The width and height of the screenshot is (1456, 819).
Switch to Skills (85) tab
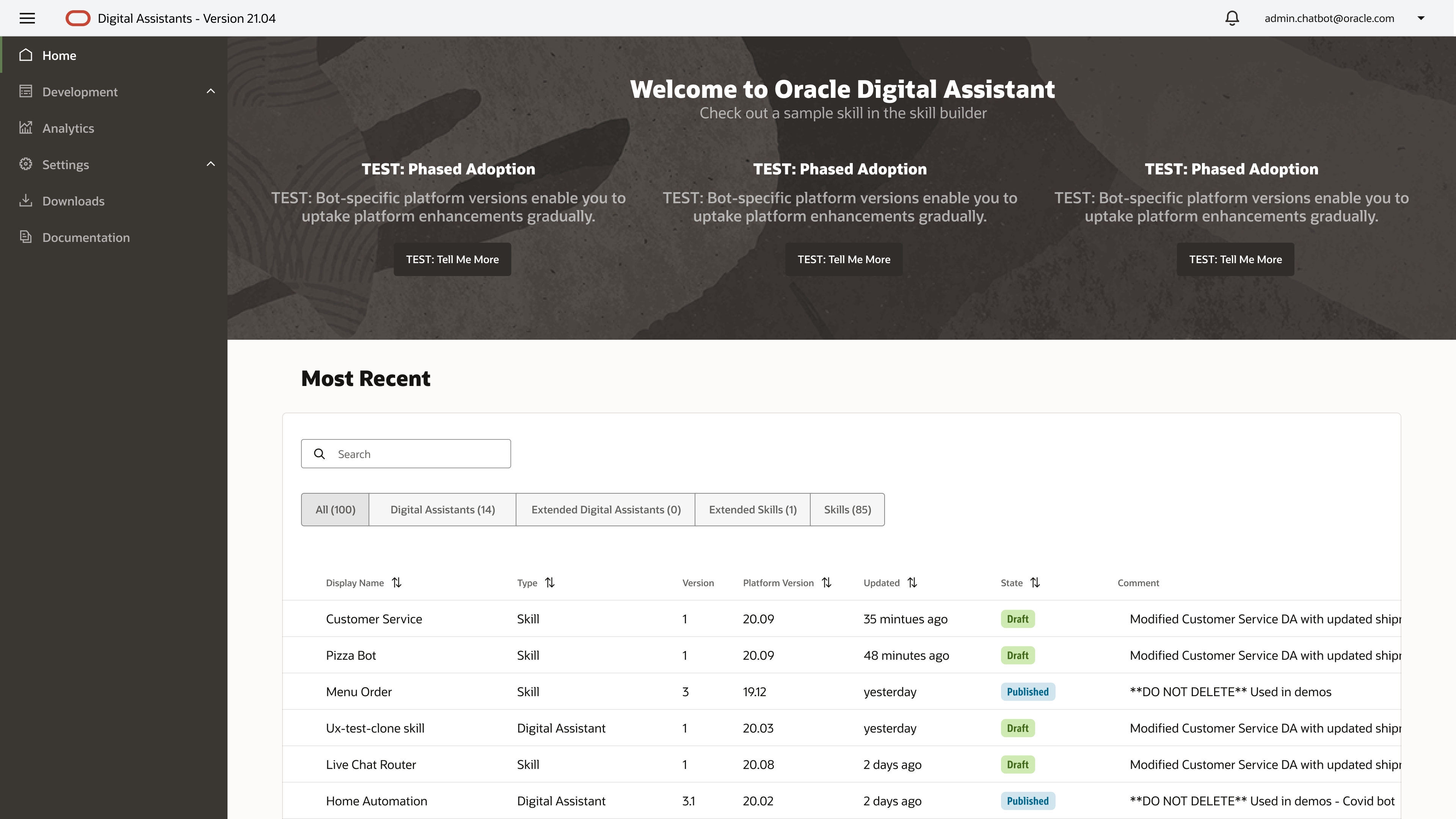pos(847,509)
